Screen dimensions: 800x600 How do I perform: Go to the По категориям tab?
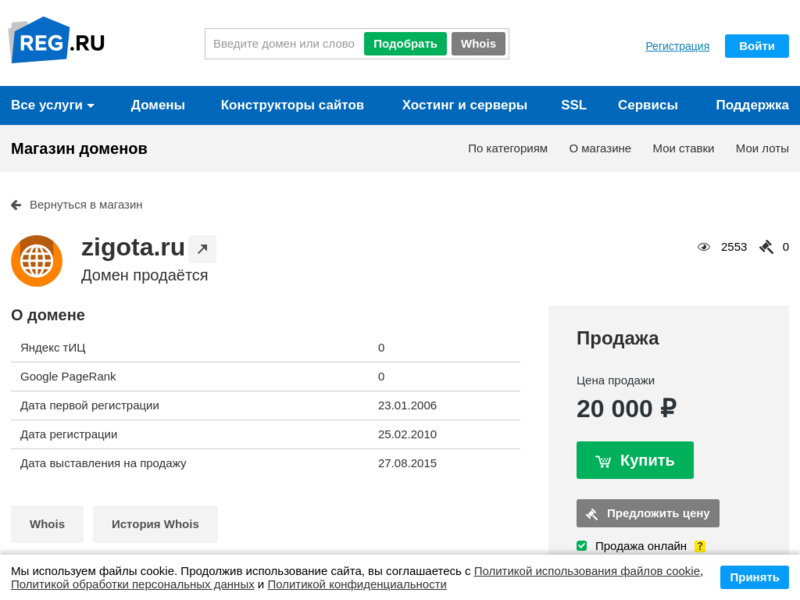tap(508, 148)
